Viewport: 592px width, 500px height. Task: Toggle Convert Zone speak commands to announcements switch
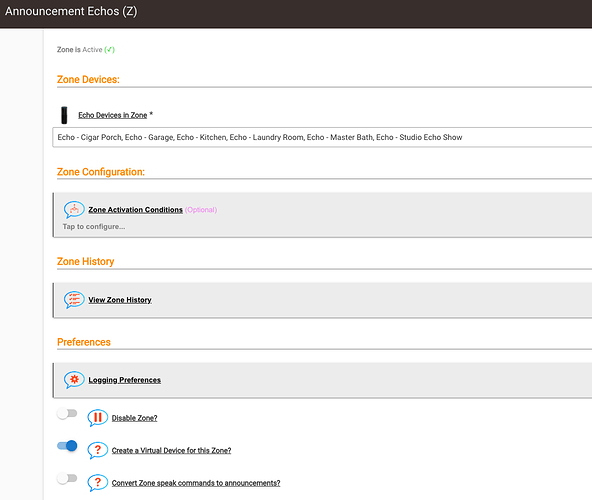tap(67, 478)
